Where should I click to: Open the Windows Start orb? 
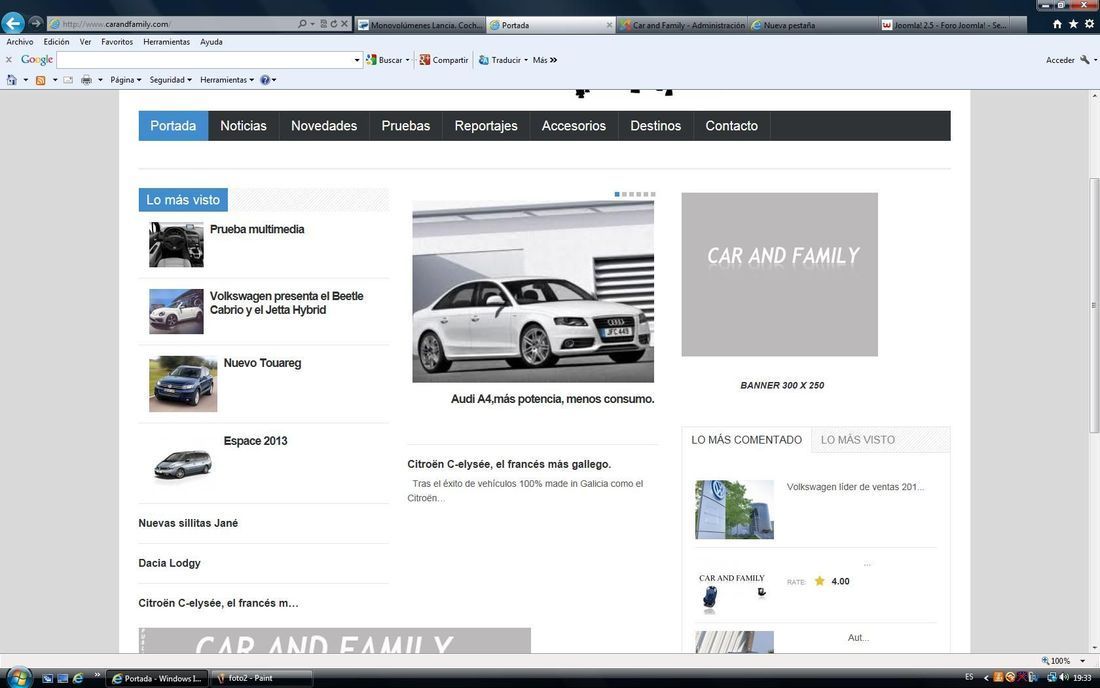(x=19, y=678)
